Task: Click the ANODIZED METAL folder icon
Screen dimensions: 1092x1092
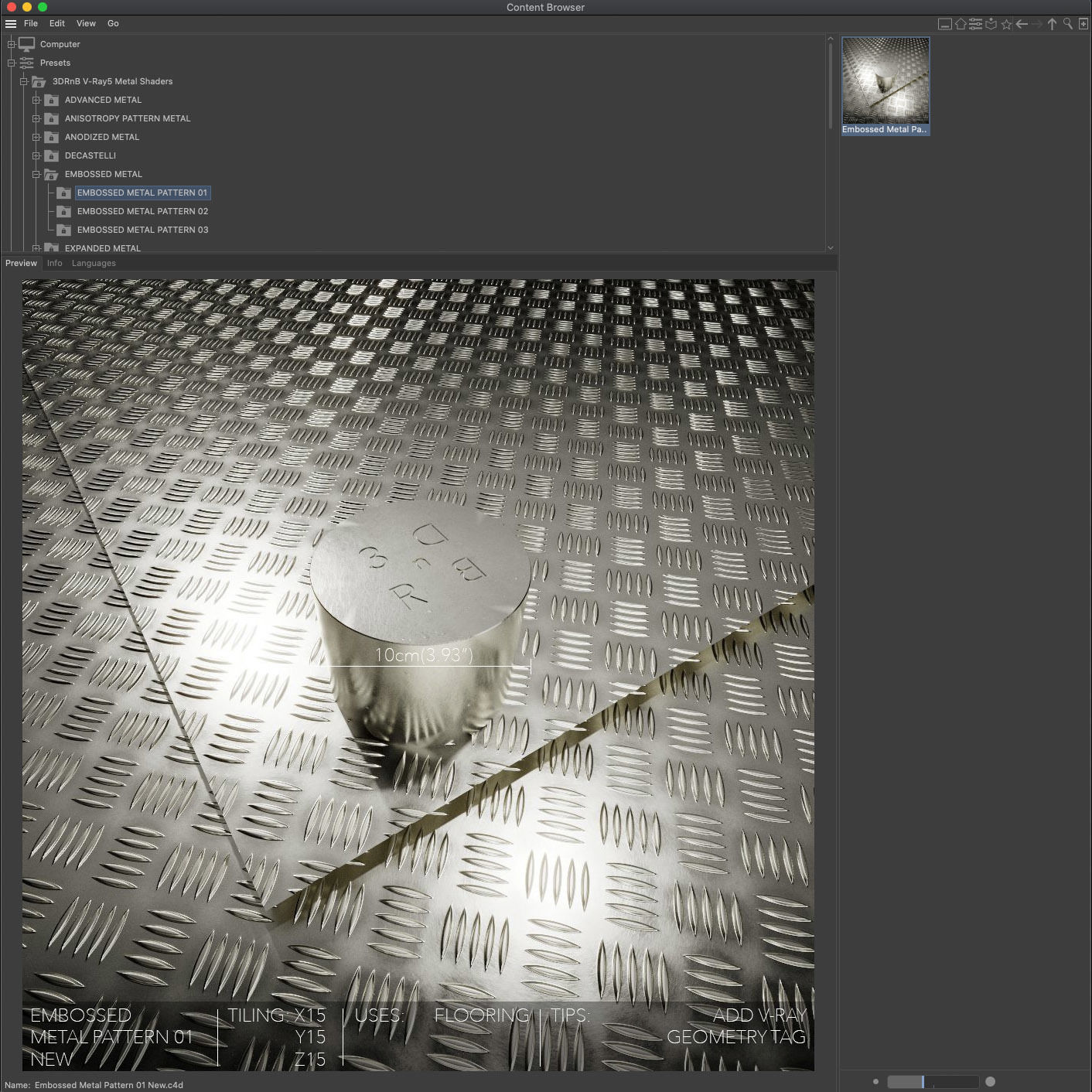Action: 51,137
